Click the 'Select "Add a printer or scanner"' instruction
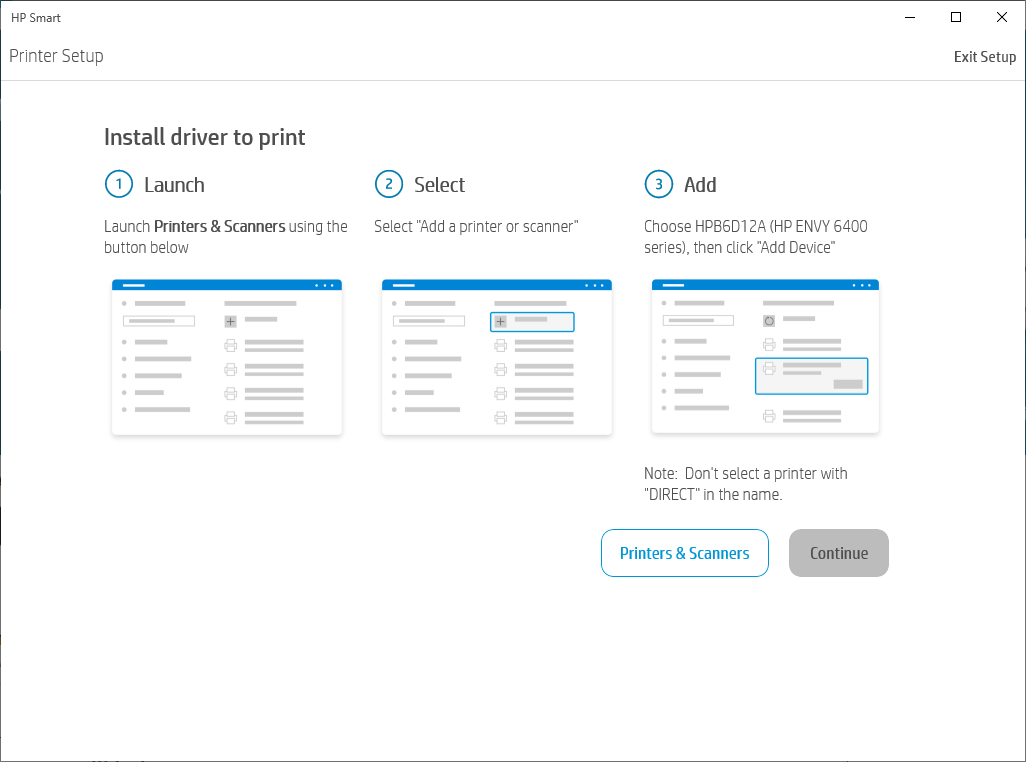The width and height of the screenshot is (1026, 762). click(x=476, y=226)
